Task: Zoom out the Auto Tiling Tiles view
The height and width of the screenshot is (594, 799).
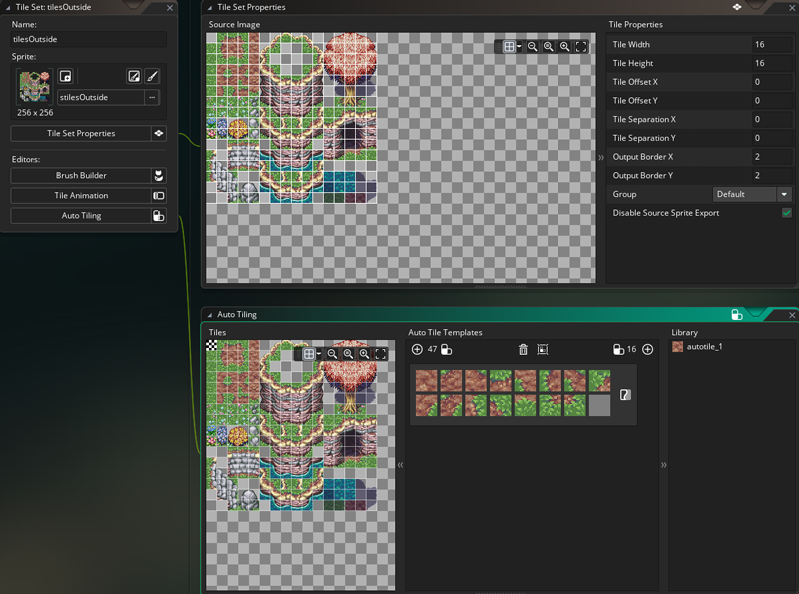Action: pos(332,354)
